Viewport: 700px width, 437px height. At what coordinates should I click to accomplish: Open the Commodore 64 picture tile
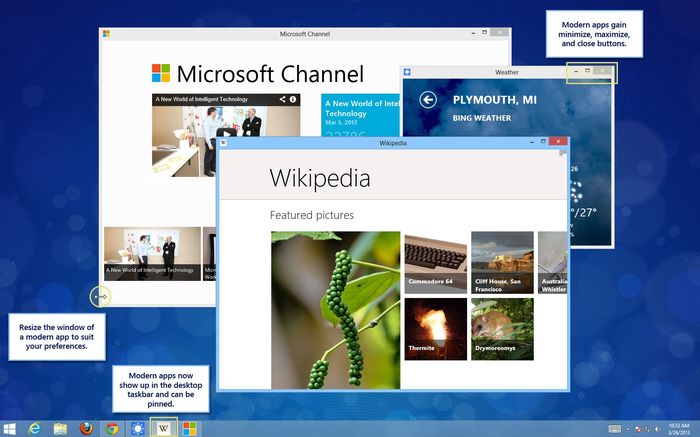click(435, 262)
